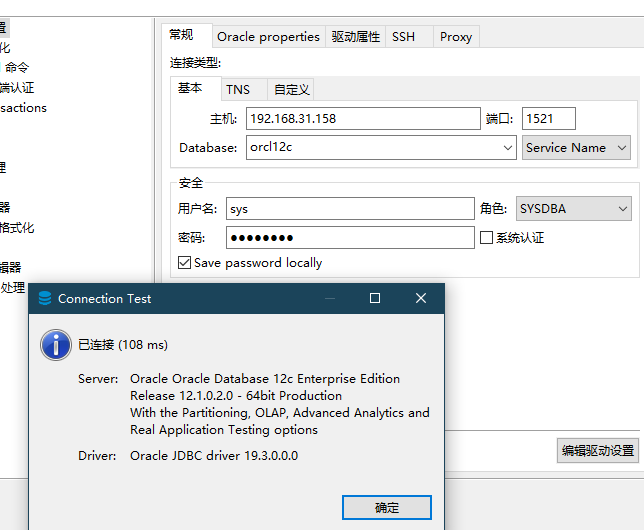Click the 端口 port field showing 1521
This screenshot has height=530, width=644.
click(x=548, y=118)
